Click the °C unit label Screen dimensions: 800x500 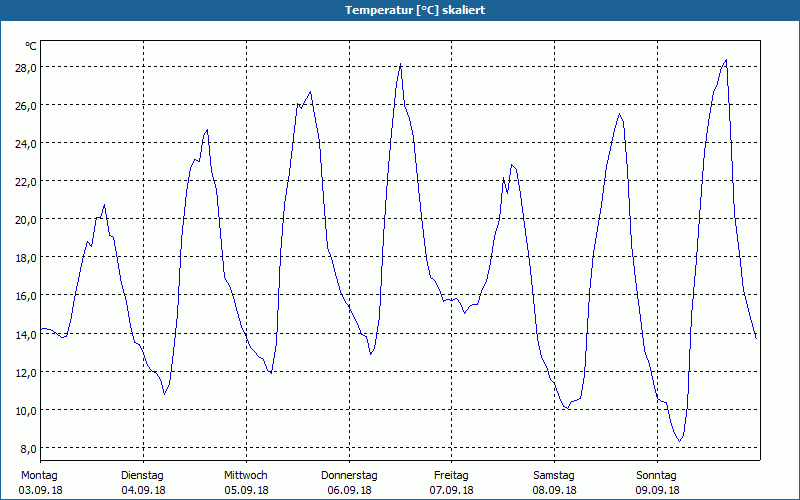(31, 46)
